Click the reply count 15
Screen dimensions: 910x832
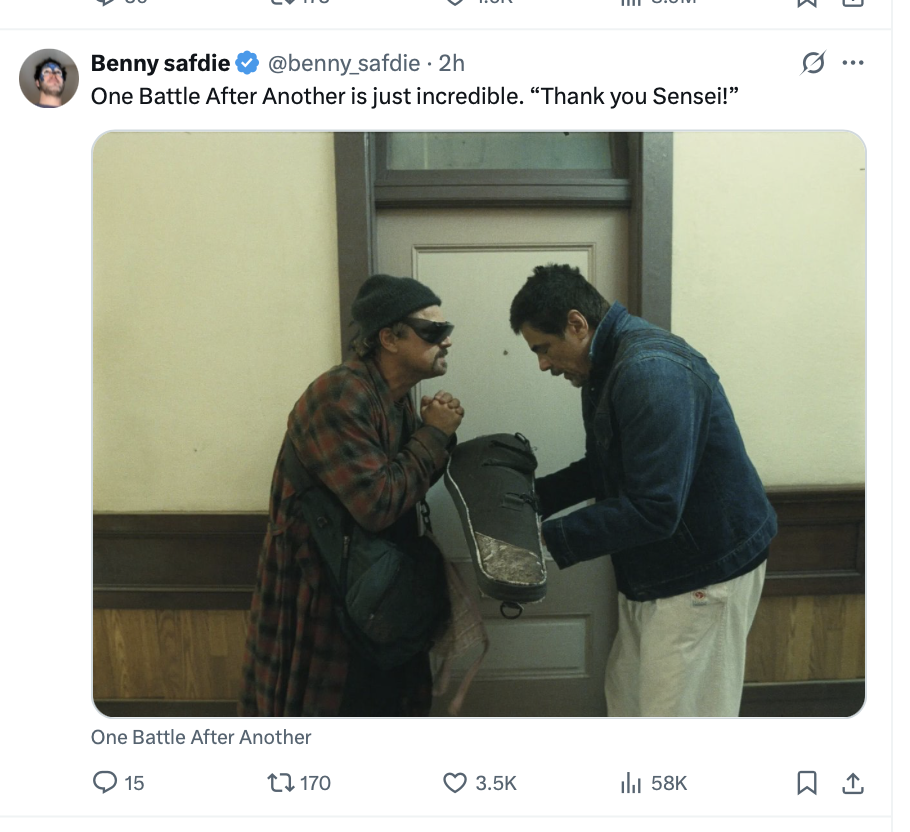coord(134,783)
